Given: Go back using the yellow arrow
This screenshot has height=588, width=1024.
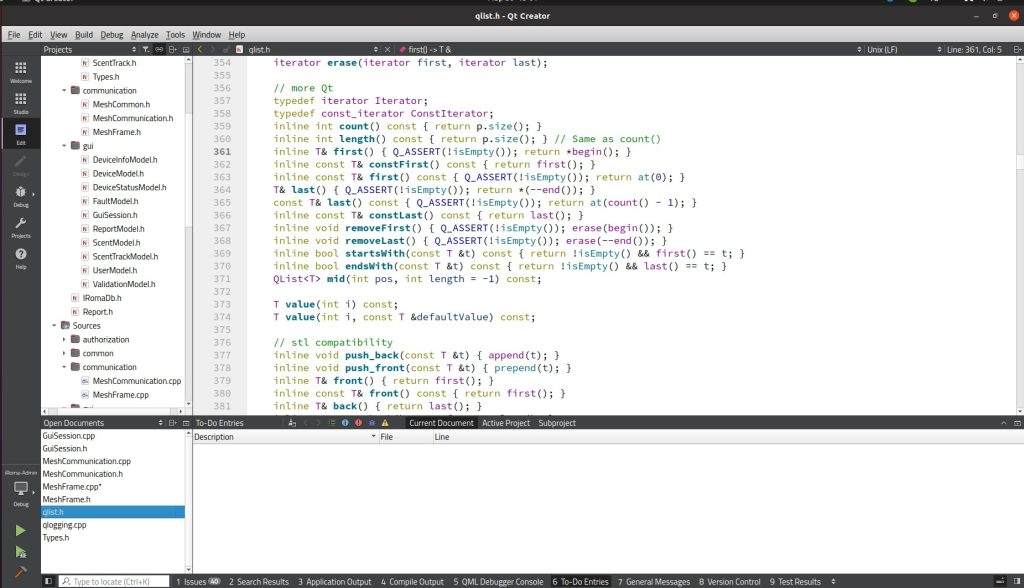Looking at the screenshot, I should point(200,49).
